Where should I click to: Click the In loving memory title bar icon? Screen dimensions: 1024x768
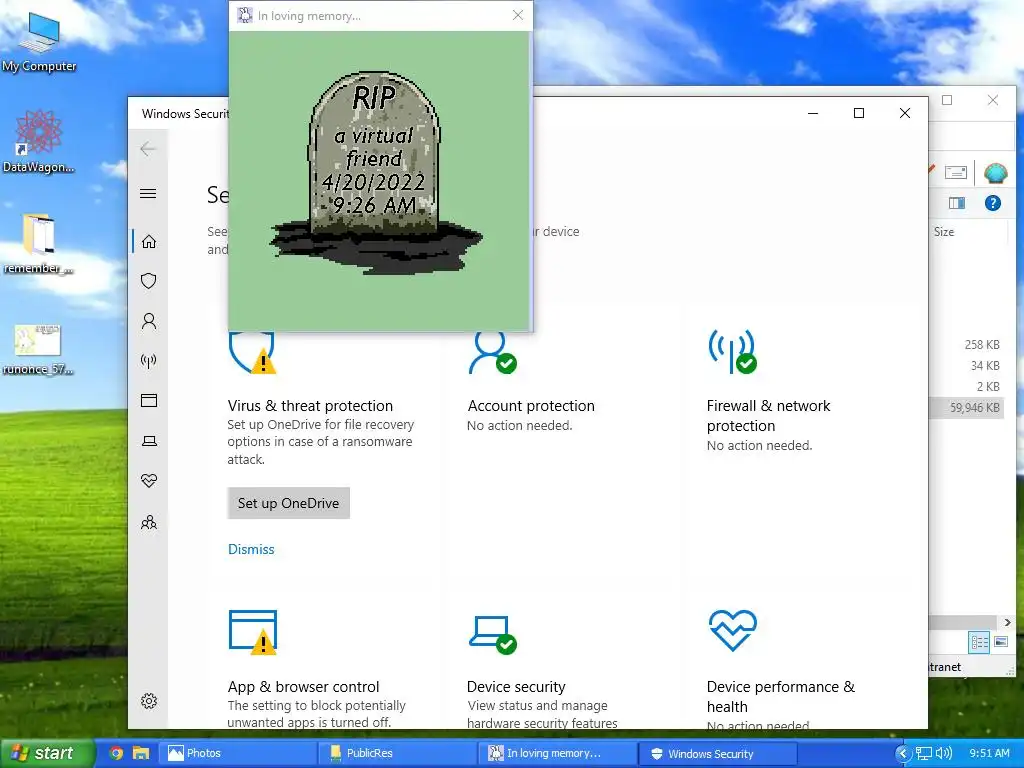(245, 16)
